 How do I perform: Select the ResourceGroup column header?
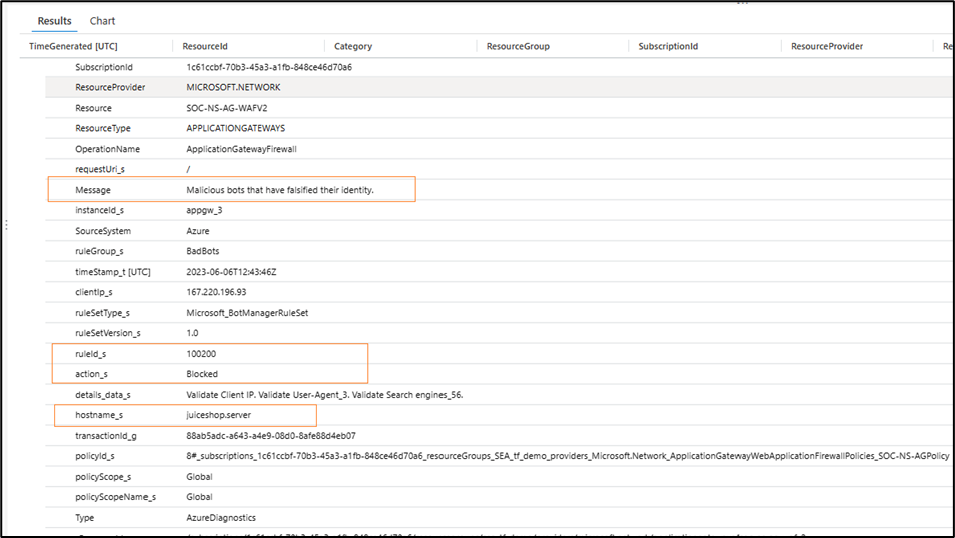pos(518,46)
